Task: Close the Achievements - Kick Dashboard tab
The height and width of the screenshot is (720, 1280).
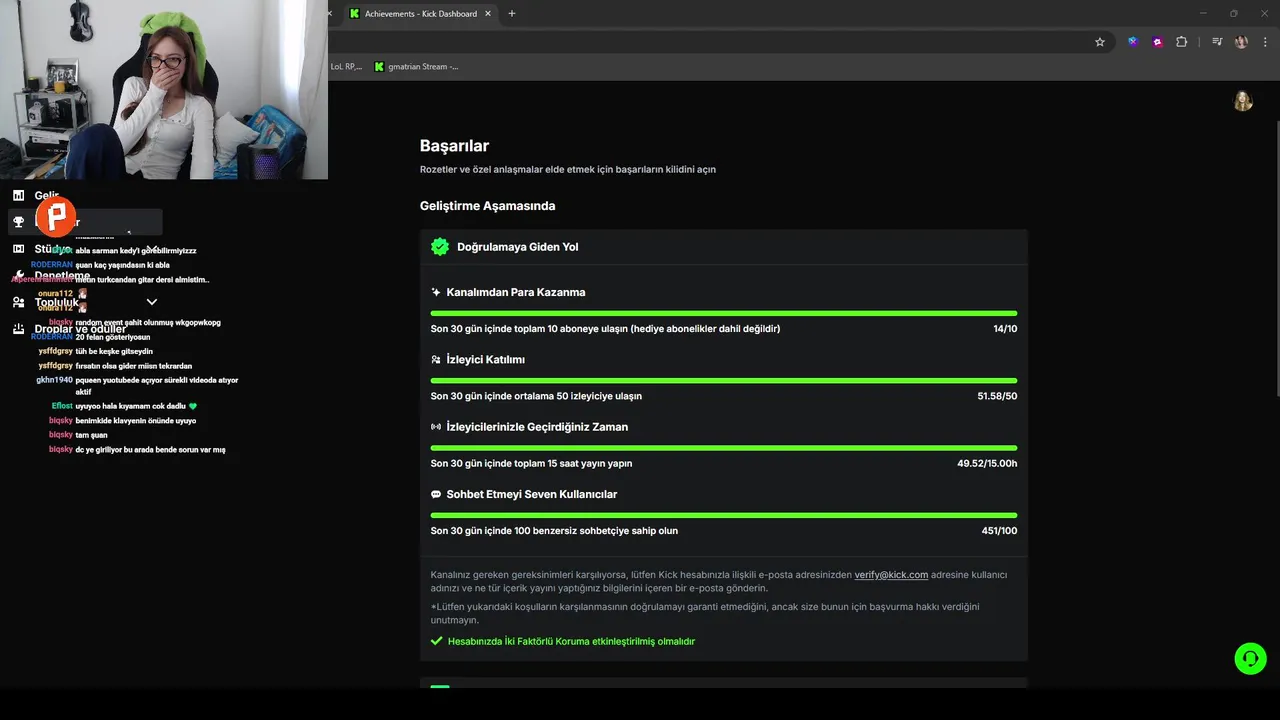Action: point(488,14)
